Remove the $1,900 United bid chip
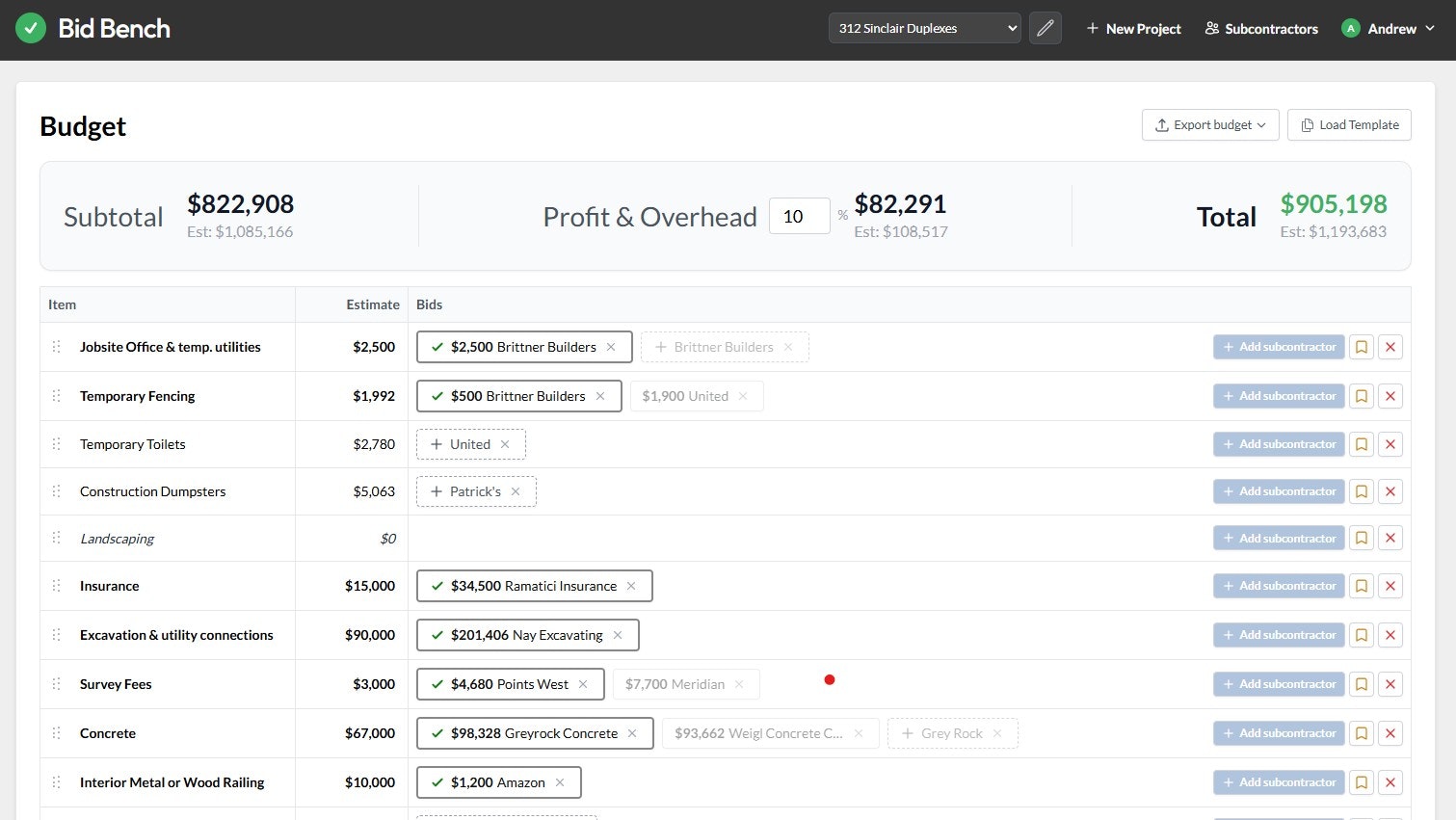1456x820 pixels. (743, 395)
